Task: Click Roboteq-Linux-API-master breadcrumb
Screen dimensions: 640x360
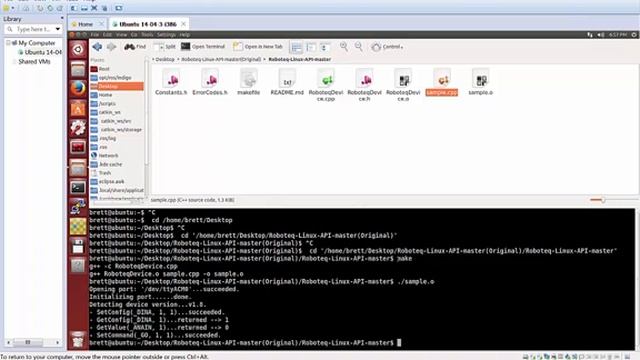Action: coord(300,59)
